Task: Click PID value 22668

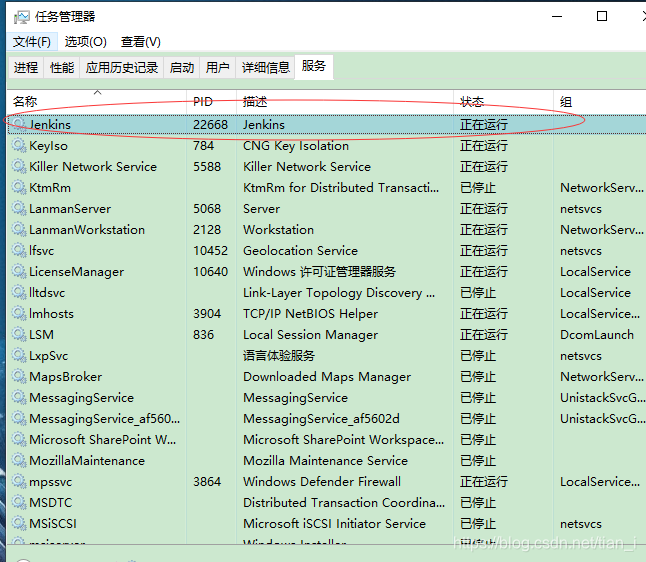Action: 211,124
